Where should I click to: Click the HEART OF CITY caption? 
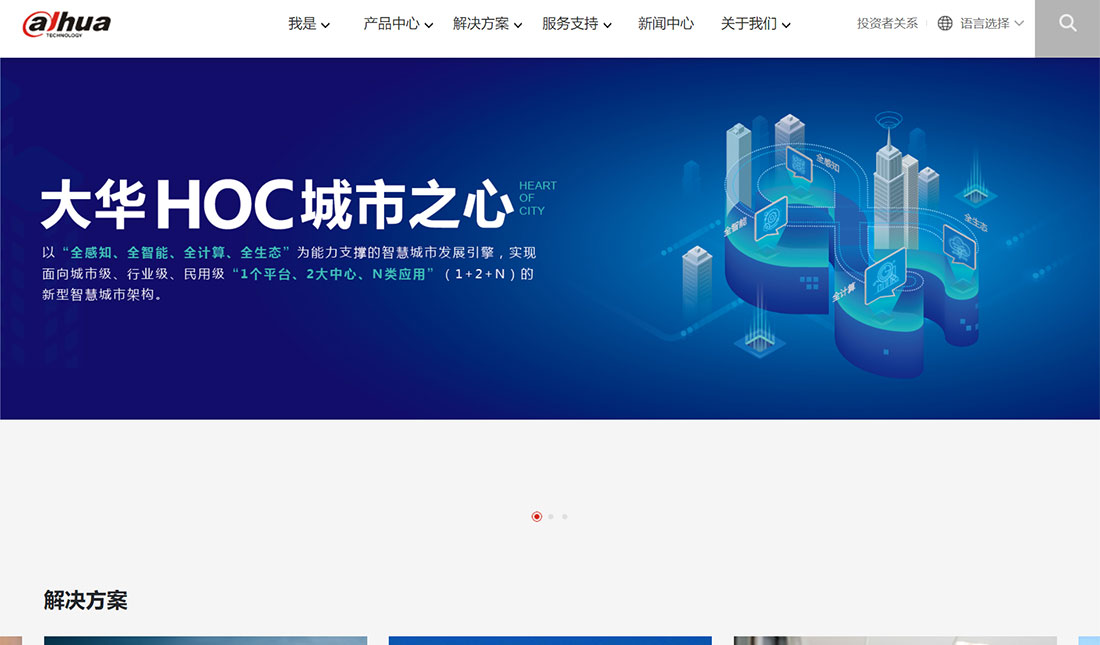pos(537,198)
